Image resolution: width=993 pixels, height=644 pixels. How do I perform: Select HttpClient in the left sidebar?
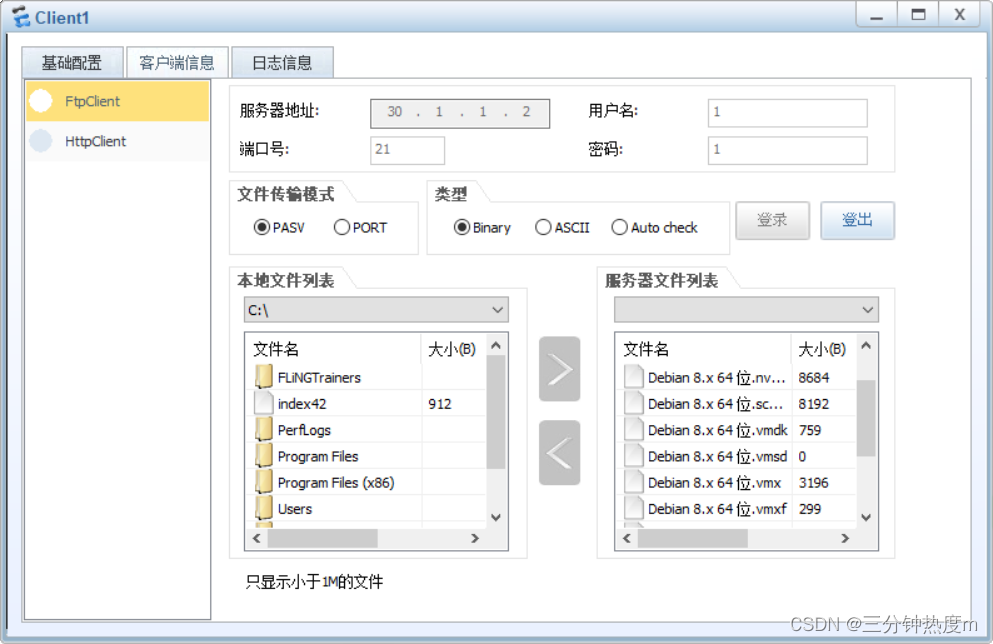[x=95, y=141]
